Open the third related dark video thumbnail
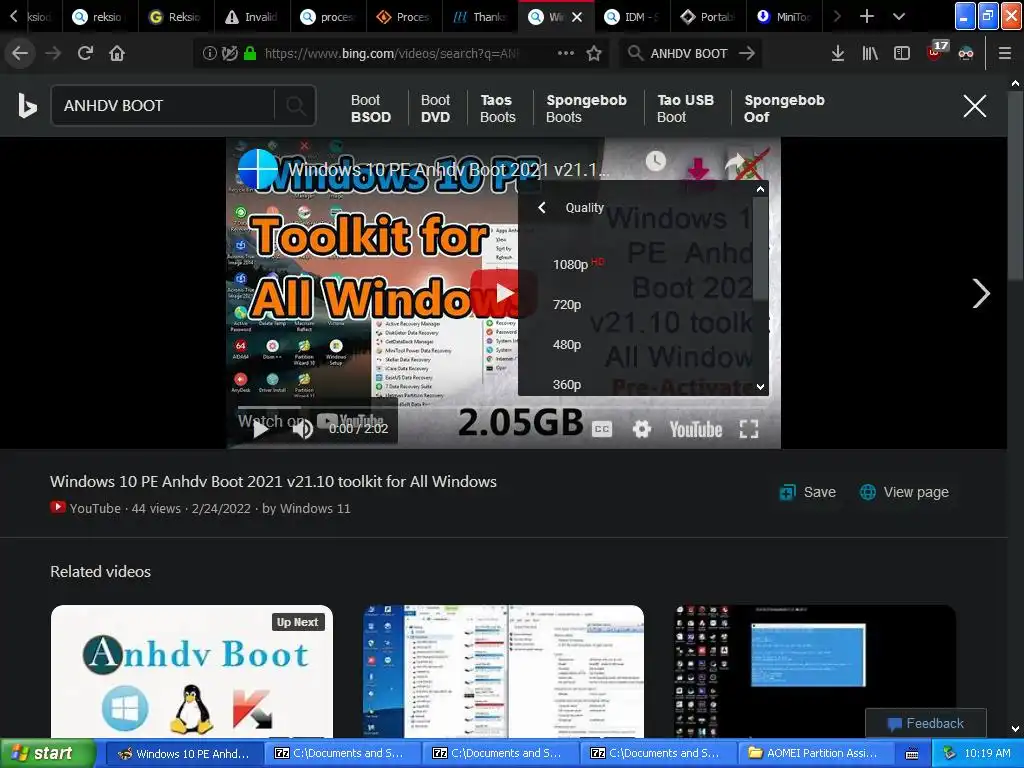1024x768 pixels. 815,672
